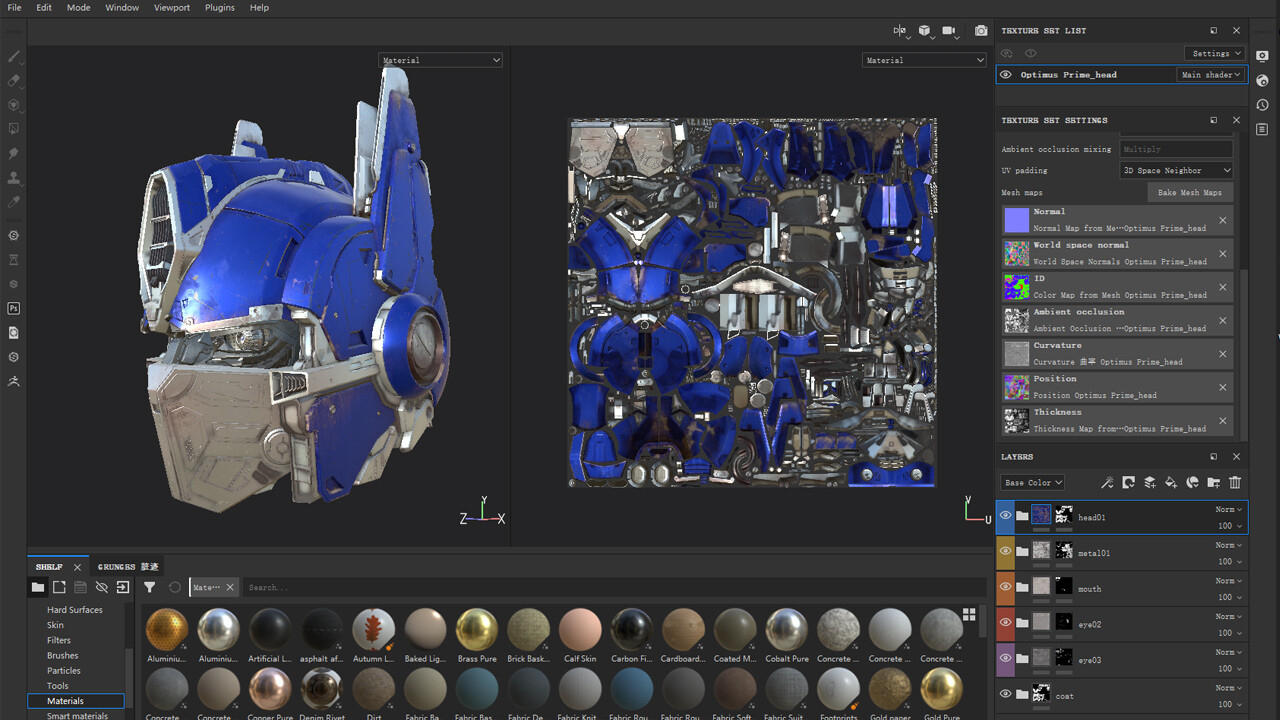This screenshot has width=1280, height=720.
Task: Open the Main shader dropdown
Action: [x=1210, y=75]
